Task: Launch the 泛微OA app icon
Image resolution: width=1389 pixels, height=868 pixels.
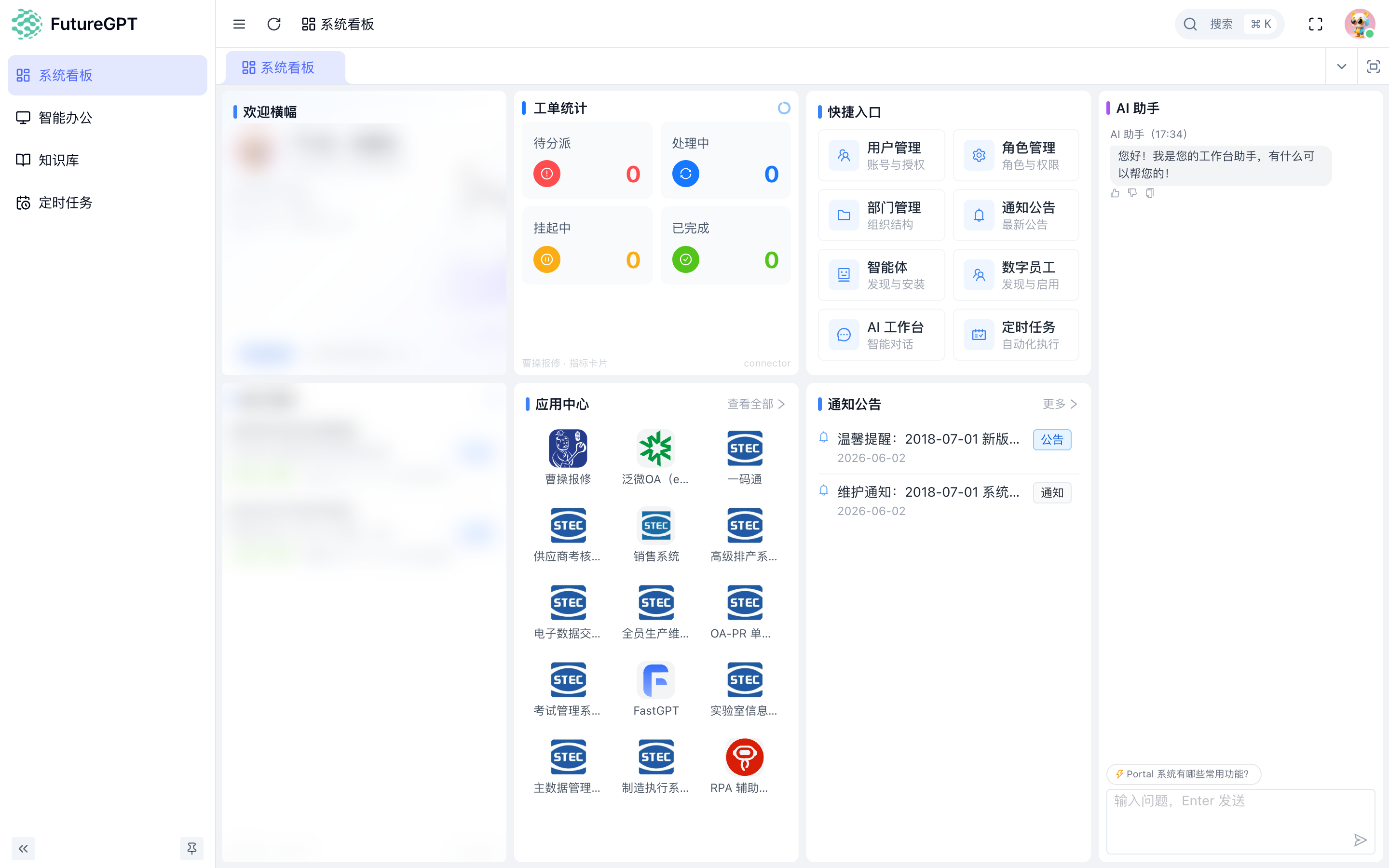Action: click(655, 448)
